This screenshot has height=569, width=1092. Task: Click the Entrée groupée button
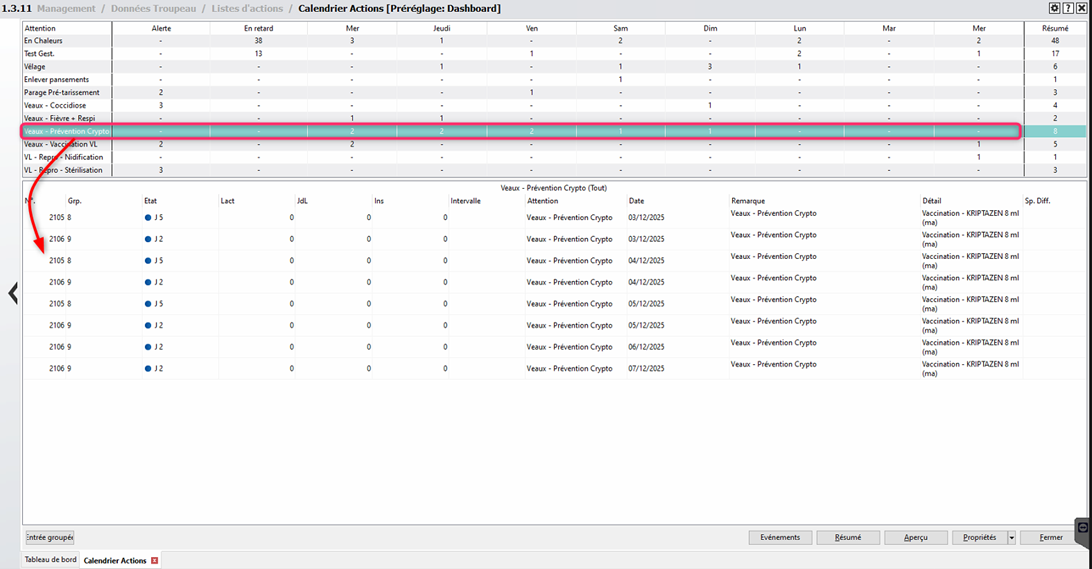tap(49, 538)
